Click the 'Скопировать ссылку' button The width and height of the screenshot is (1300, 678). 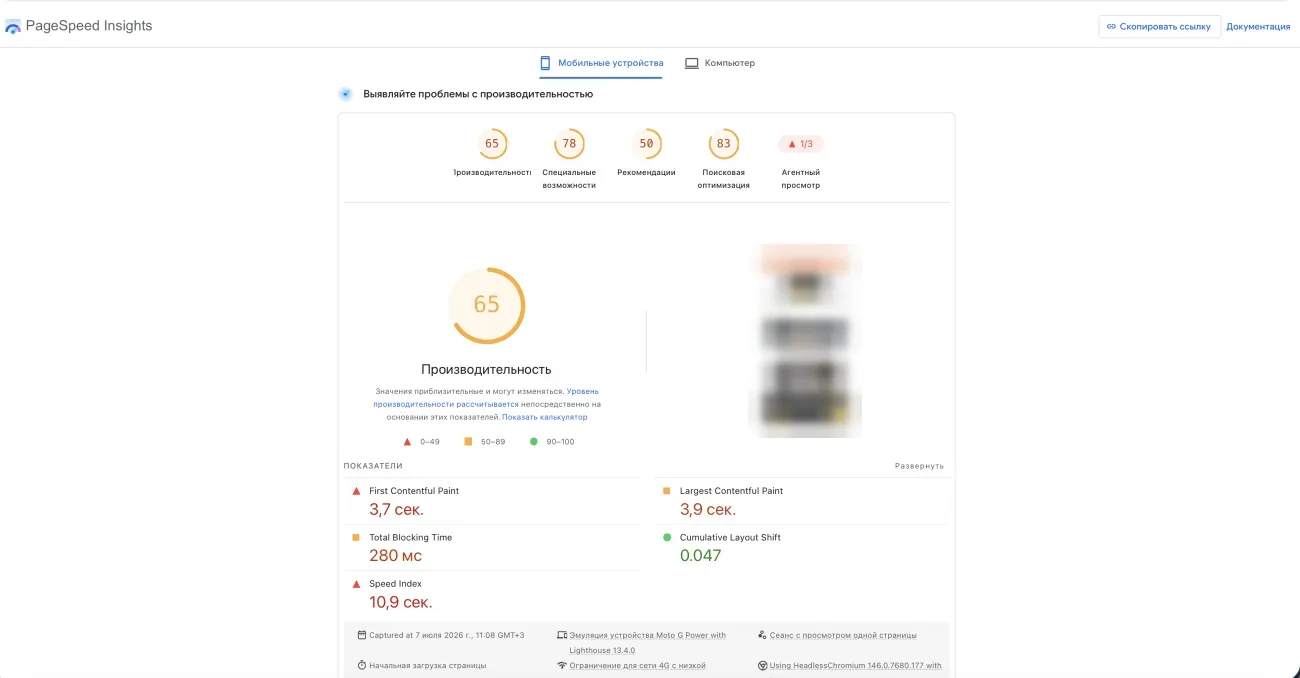pos(1159,27)
